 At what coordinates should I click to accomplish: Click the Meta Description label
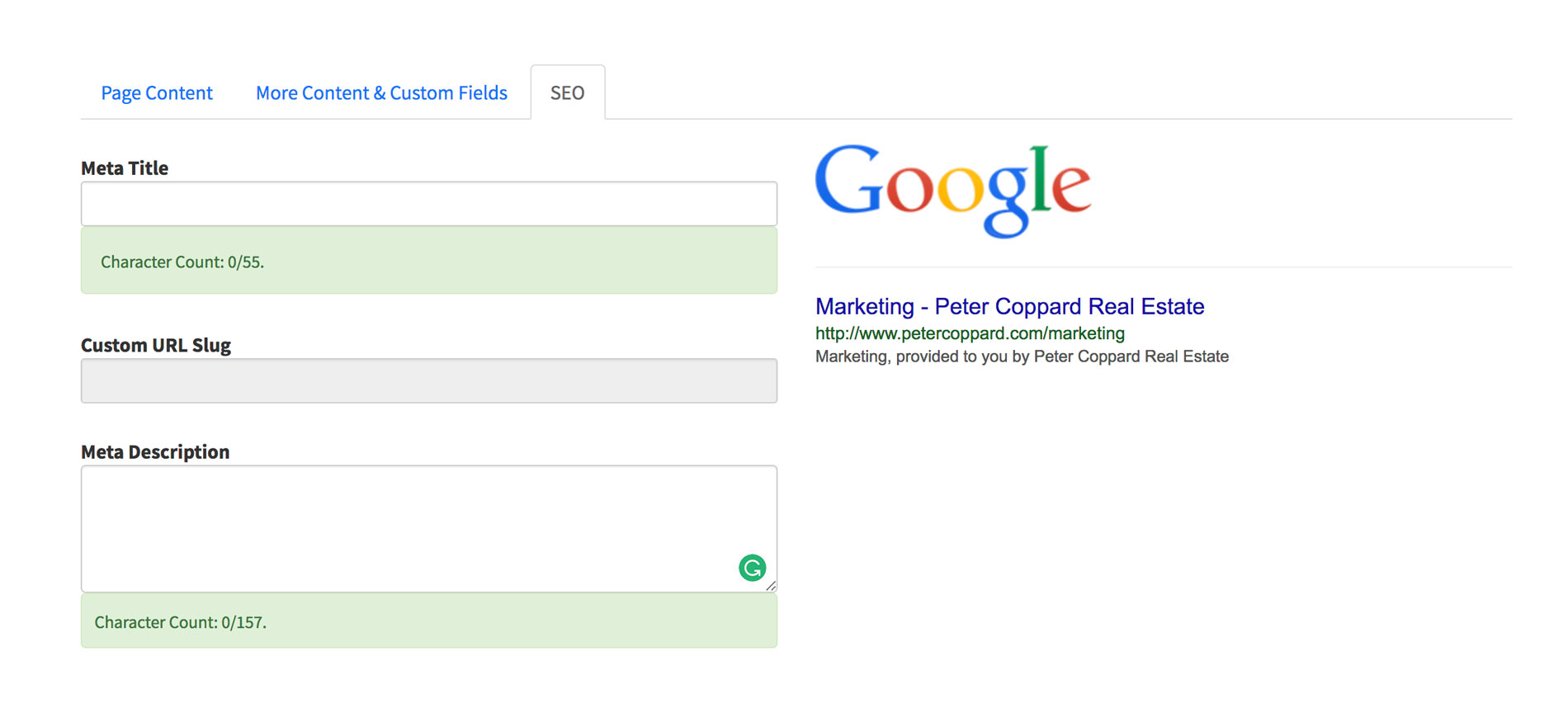(x=155, y=452)
